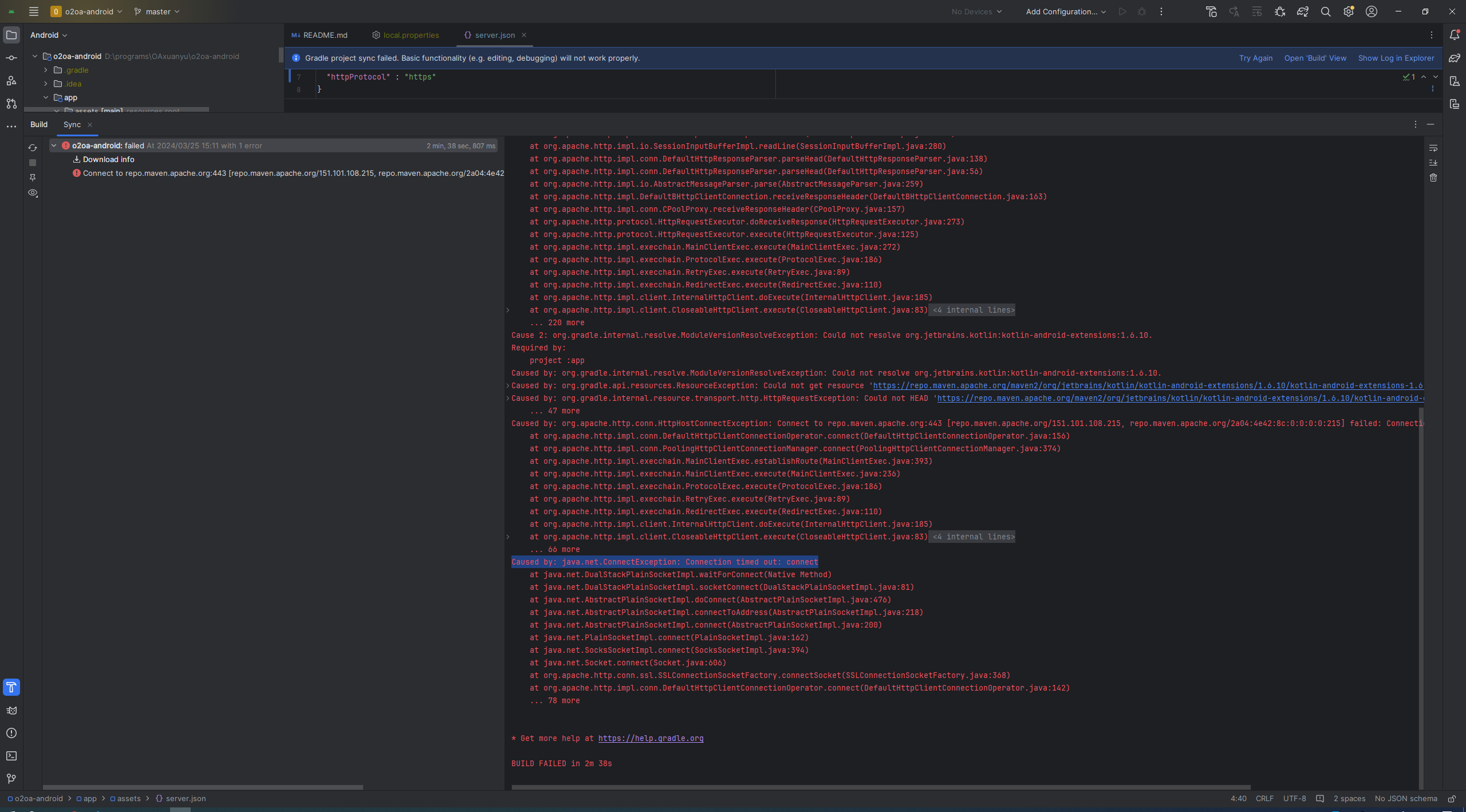This screenshot has height=812, width=1466.
Task: Toggle soft-wrap in build output
Action: (x=1433, y=148)
